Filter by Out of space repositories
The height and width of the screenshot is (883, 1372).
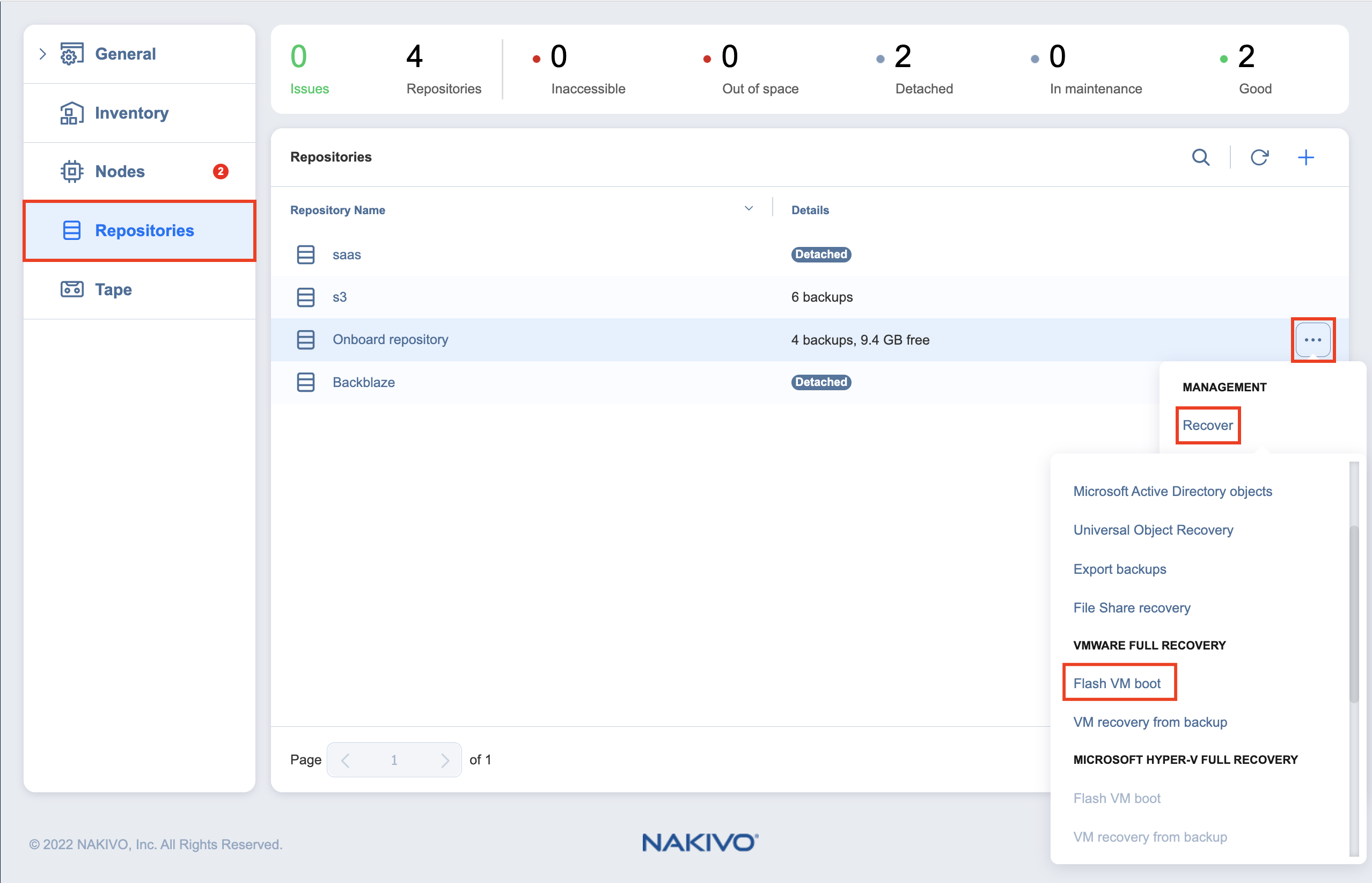coord(751,69)
